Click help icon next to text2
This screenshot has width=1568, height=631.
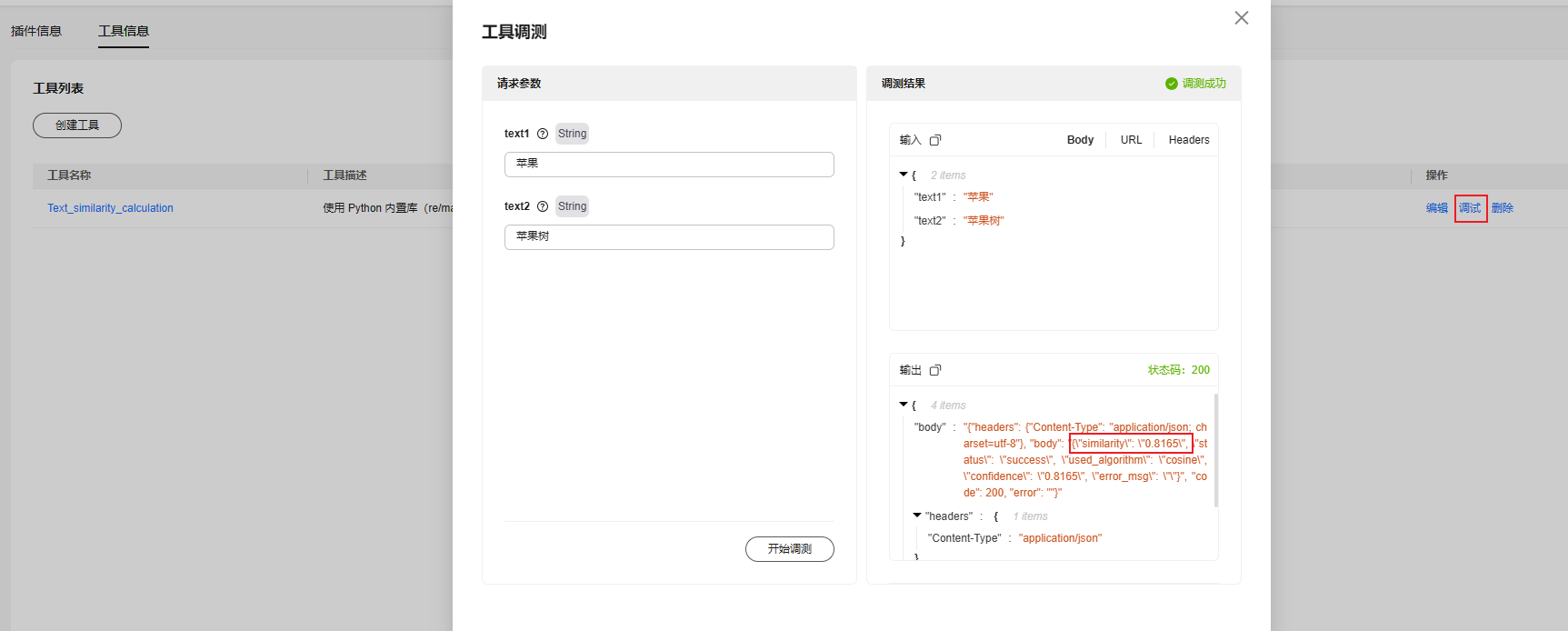[x=543, y=206]
